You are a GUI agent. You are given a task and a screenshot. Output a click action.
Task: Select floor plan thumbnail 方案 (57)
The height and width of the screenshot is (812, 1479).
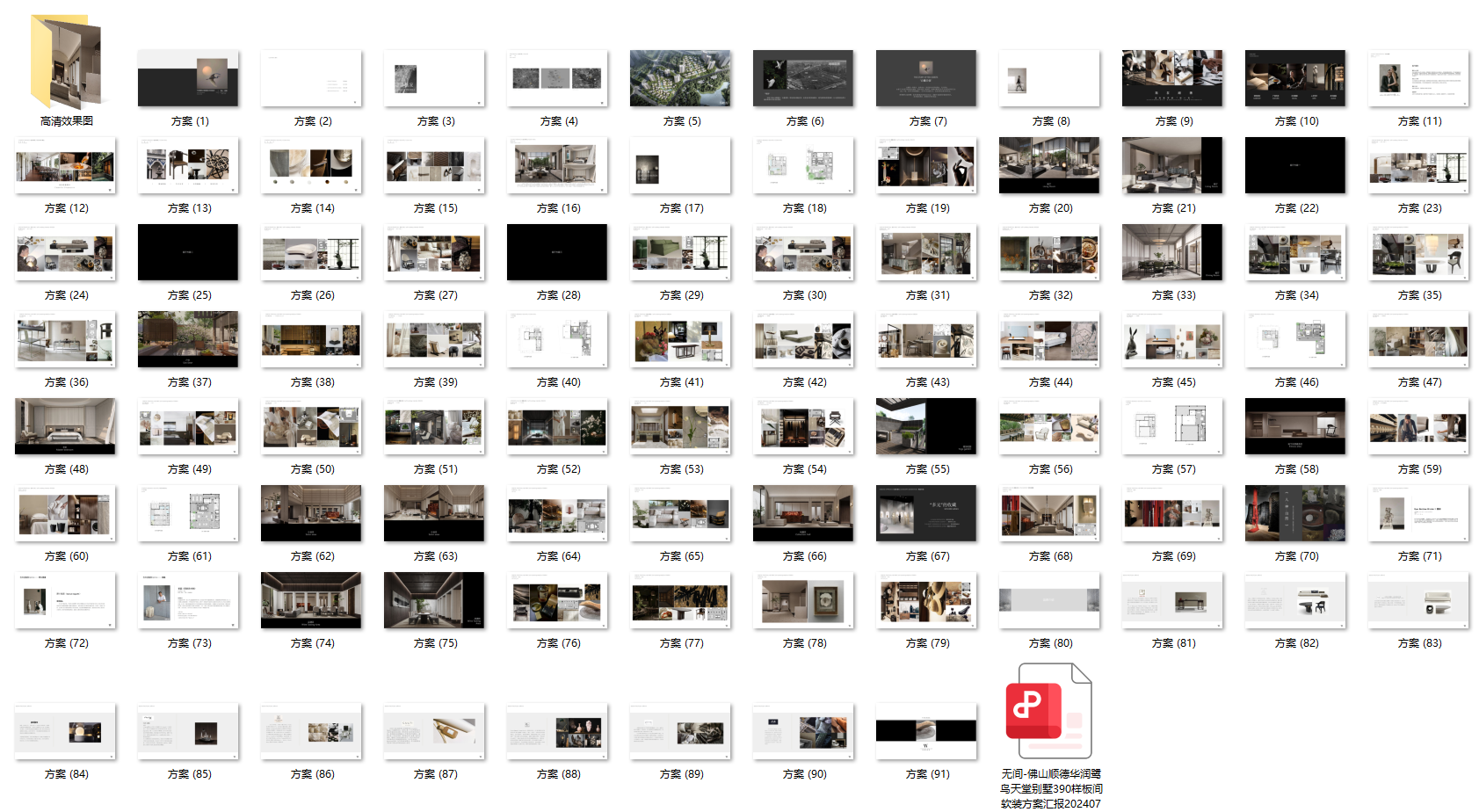(x=1172, y=426)
